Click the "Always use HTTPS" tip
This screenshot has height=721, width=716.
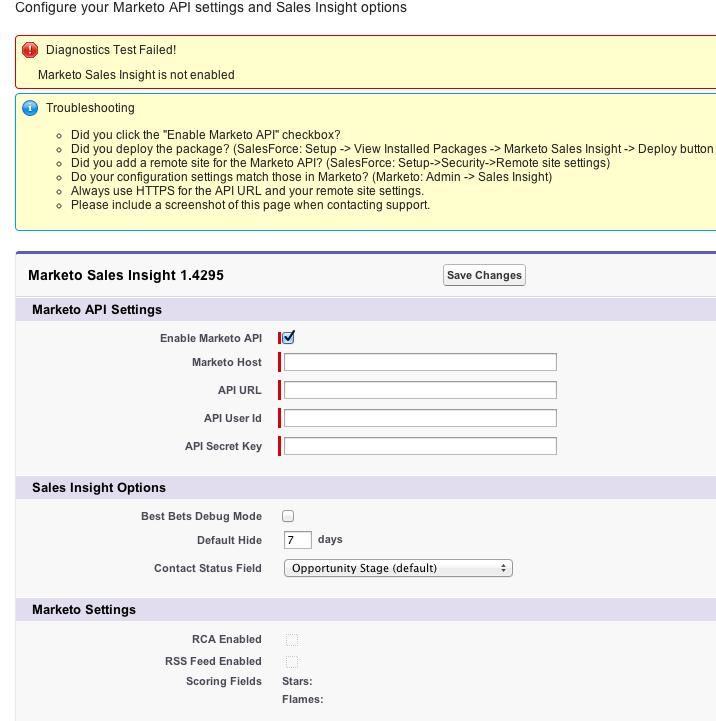click(x=247, y=191)
